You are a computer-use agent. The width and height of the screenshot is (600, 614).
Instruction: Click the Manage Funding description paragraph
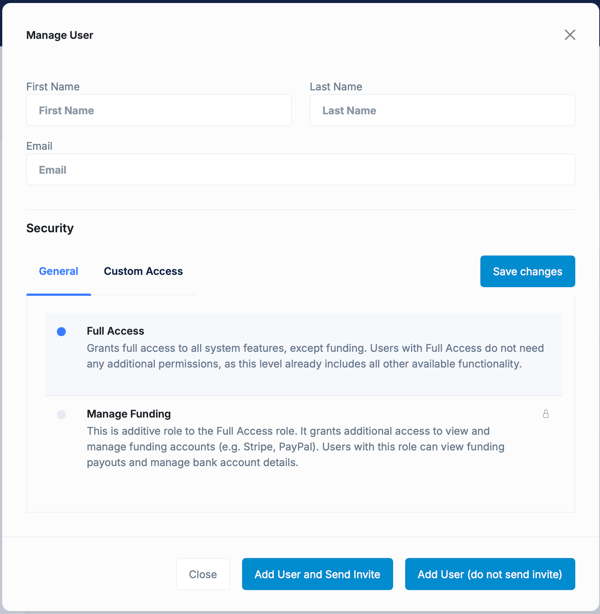(296, 447)
